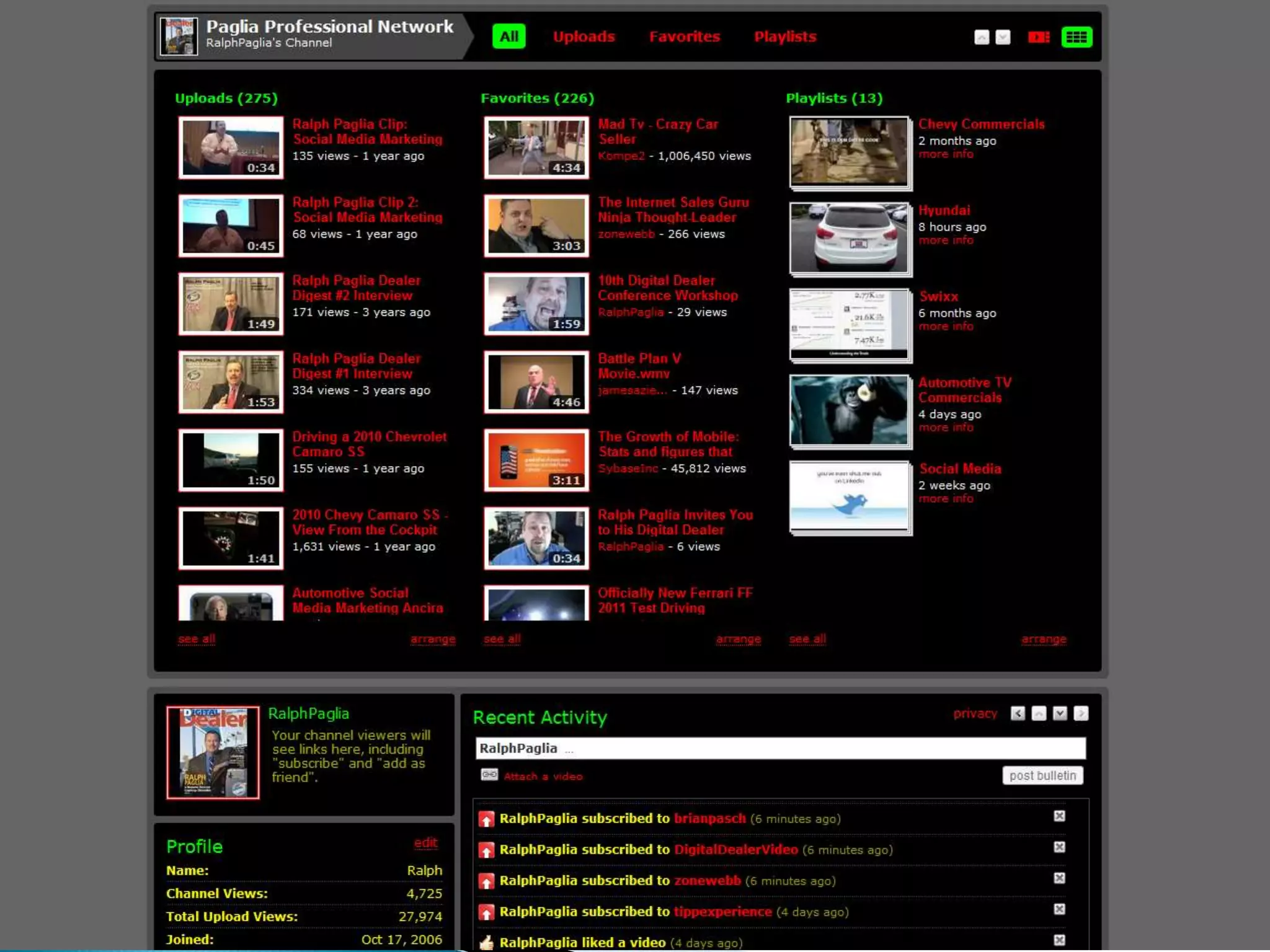Viewport: 1270px width, 952px height.
Task: Switch to player view layout icon
Action: [x=1039, y=37]
